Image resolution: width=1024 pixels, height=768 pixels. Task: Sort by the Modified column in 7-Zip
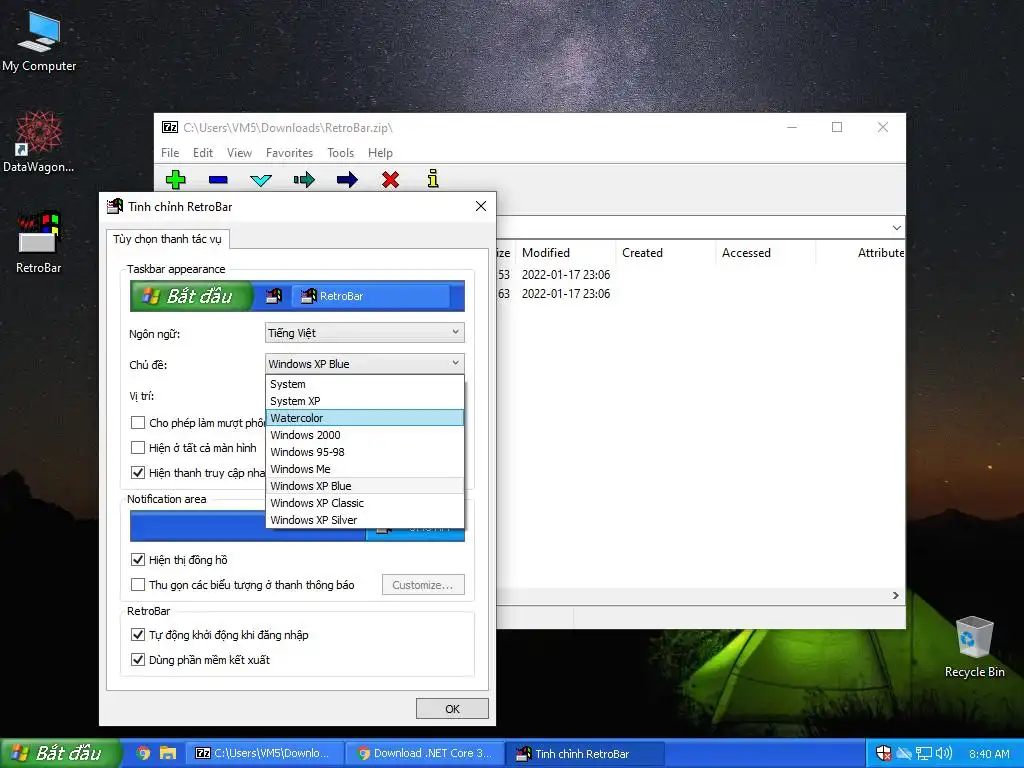click(x=566, y=253)
